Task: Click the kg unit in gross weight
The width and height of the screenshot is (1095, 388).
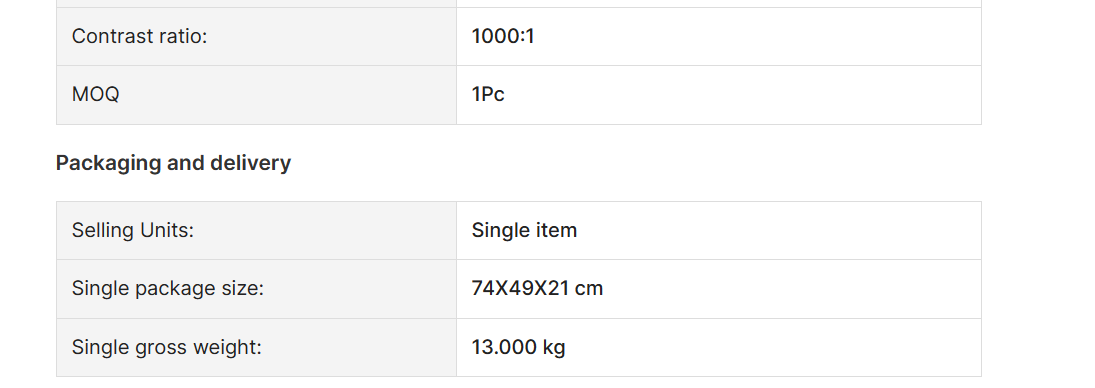Action: coord(554,348)
